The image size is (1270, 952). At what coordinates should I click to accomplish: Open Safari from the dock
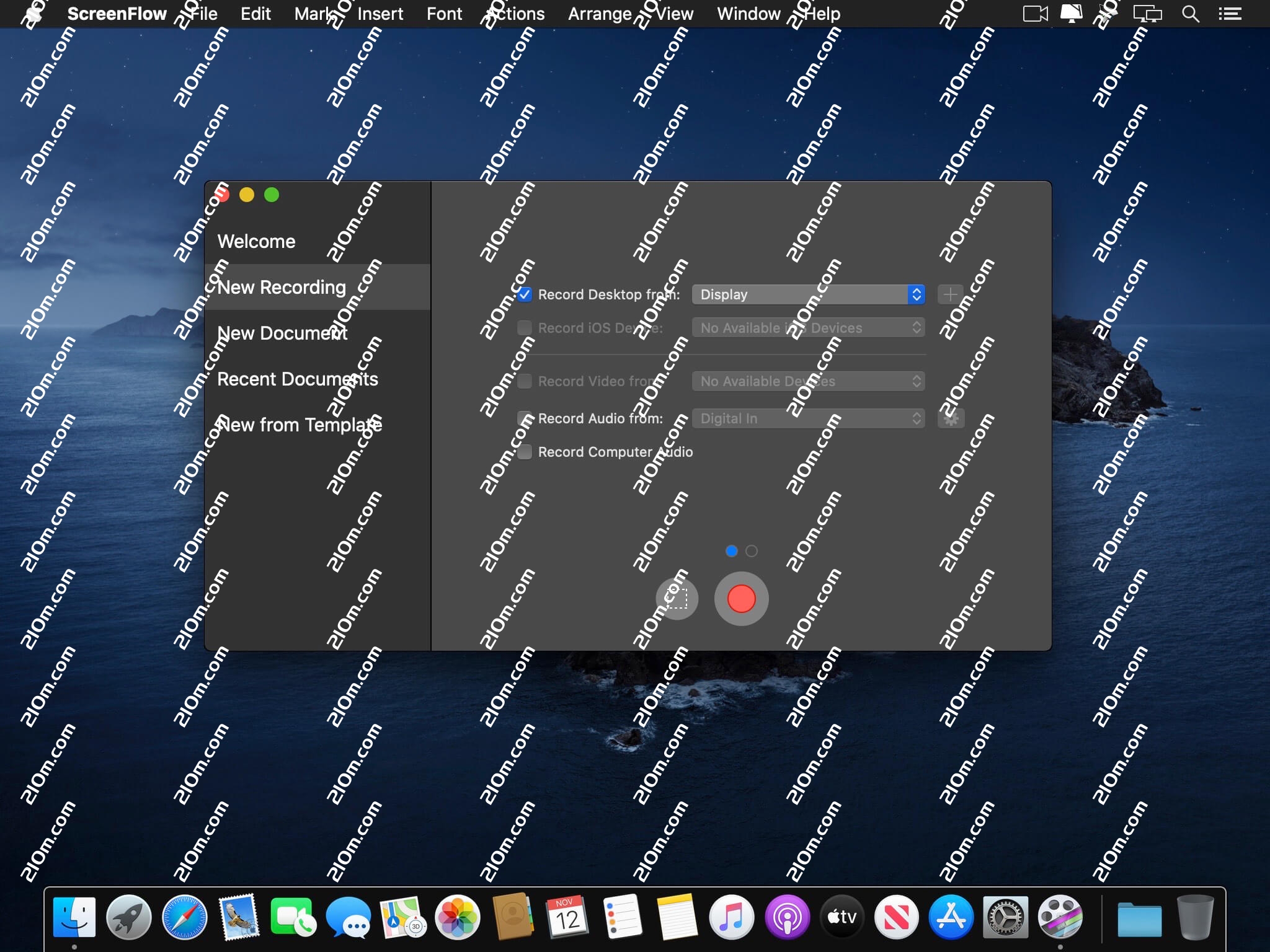(184, 917)
